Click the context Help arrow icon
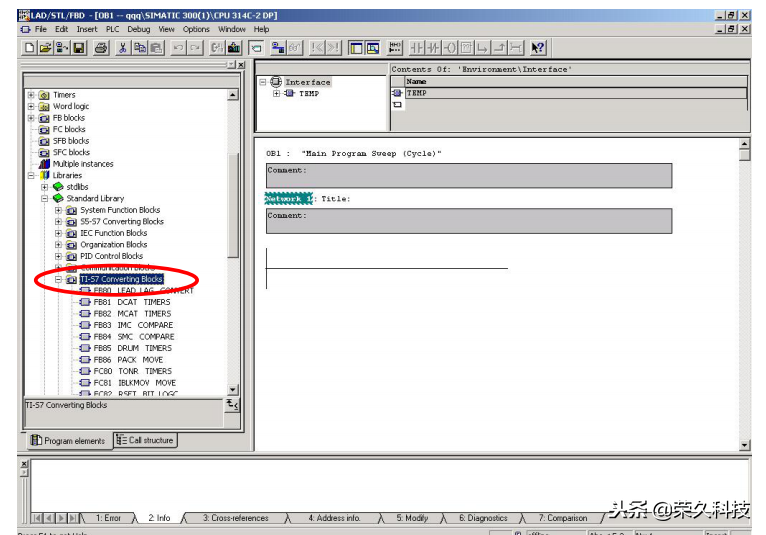 click(538, 48)
